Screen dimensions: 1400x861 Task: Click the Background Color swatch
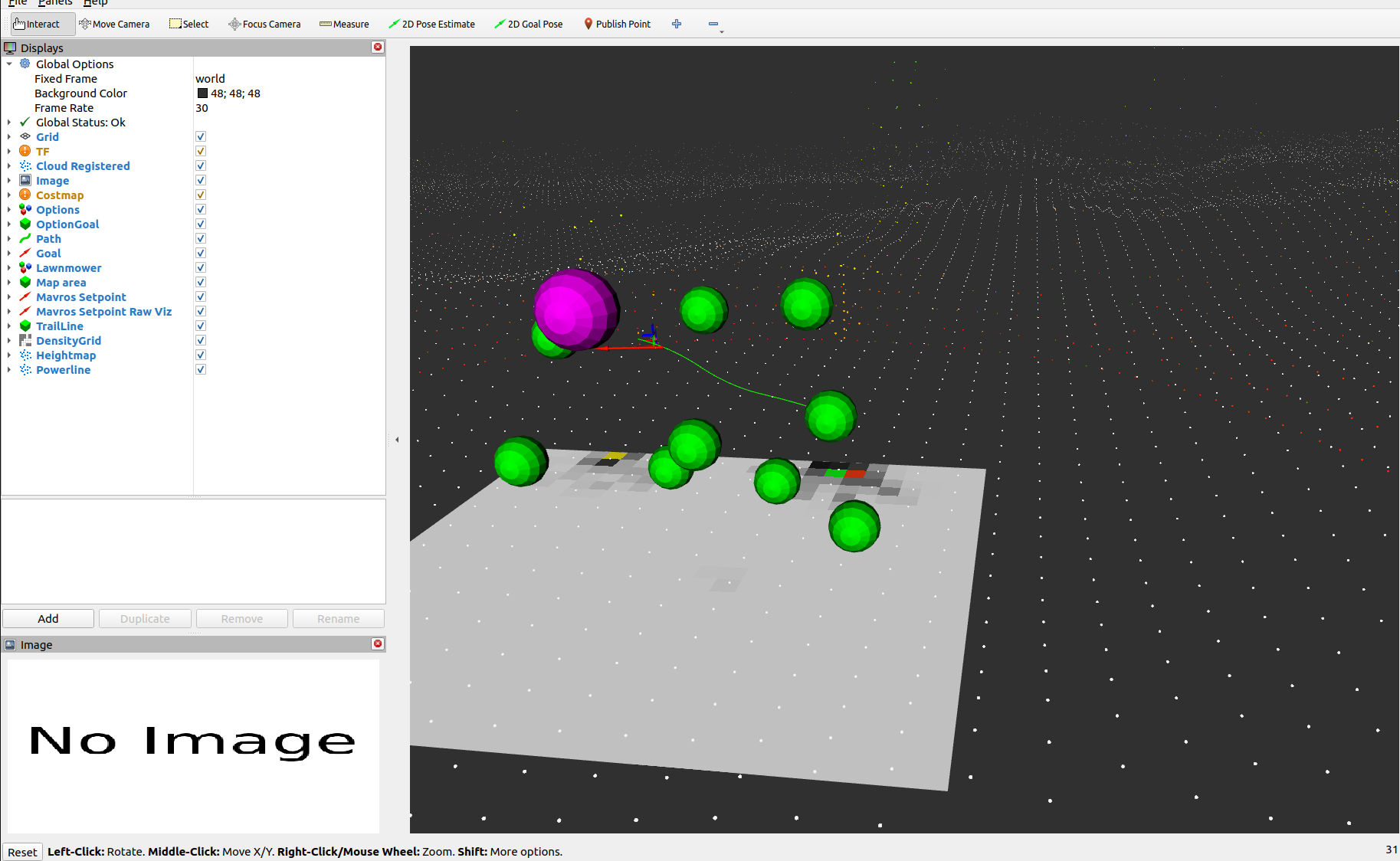(x=202, y=93)
